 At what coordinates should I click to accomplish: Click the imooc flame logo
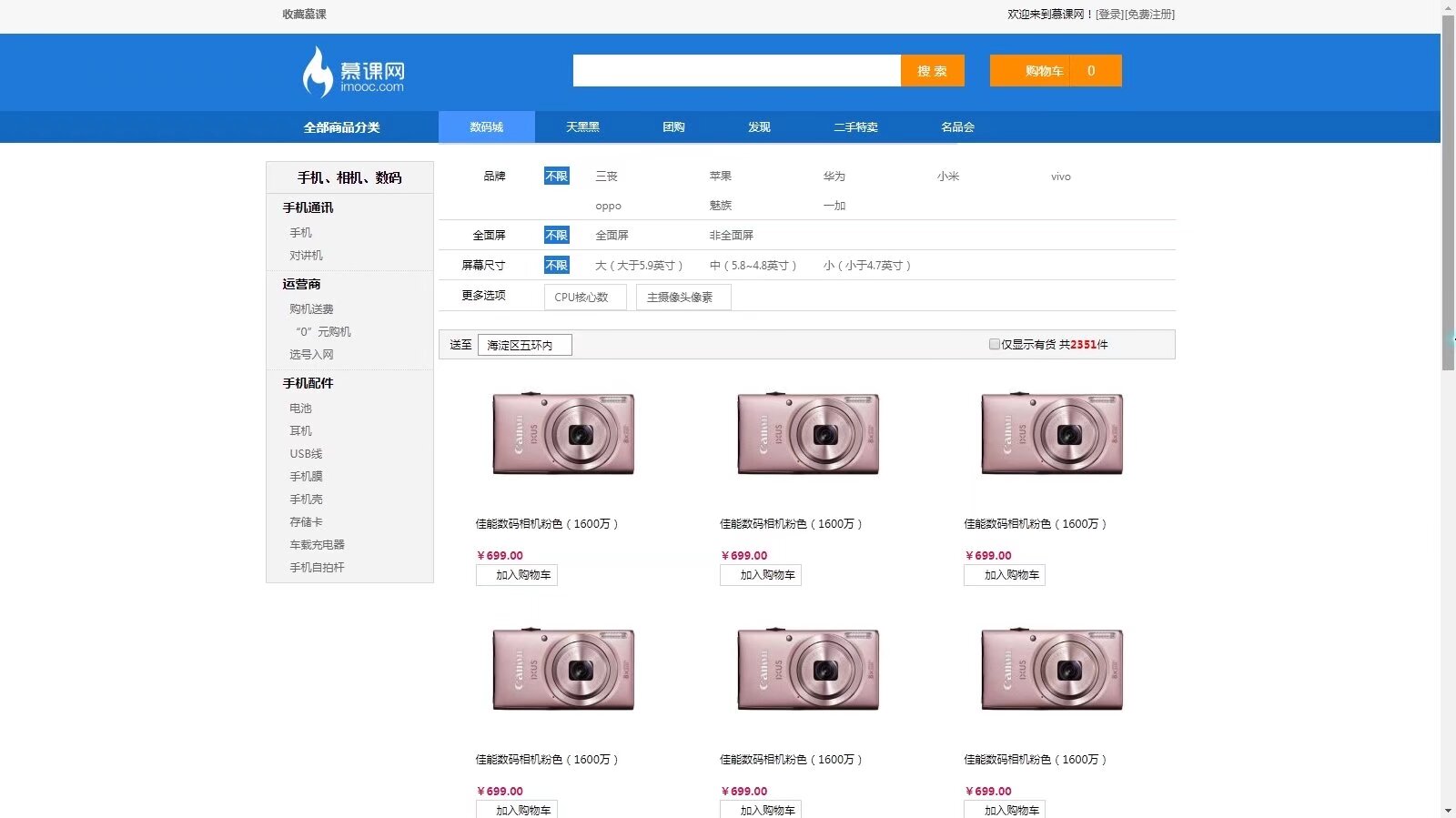(x=354, y=72)
